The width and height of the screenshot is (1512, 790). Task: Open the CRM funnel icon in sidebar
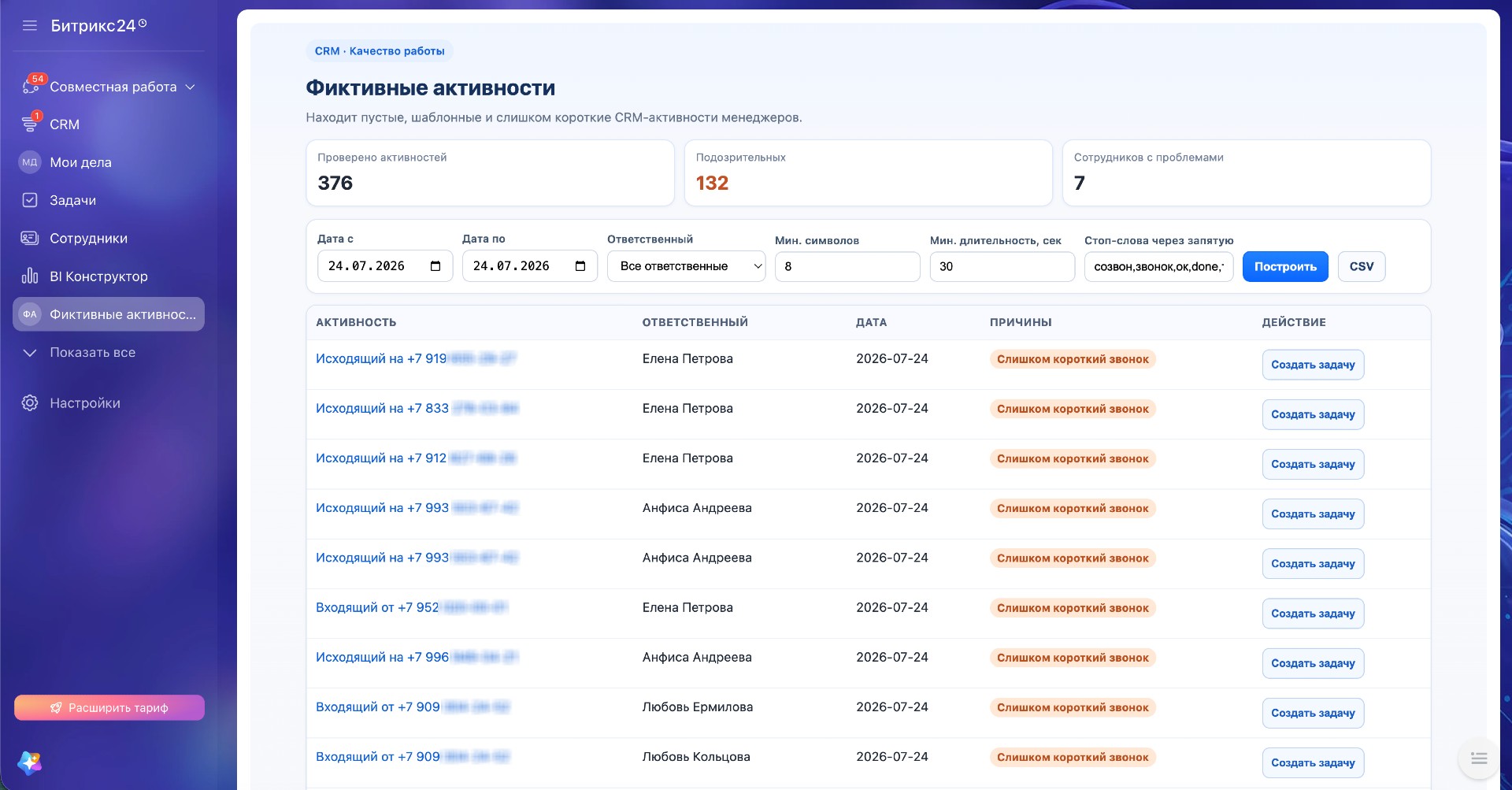tap(30, 124)
